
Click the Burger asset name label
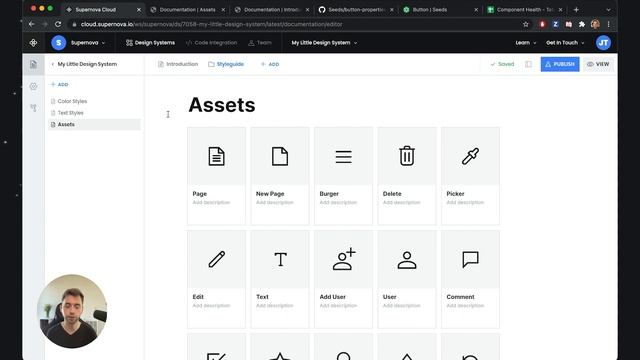(x=329, y=194)
